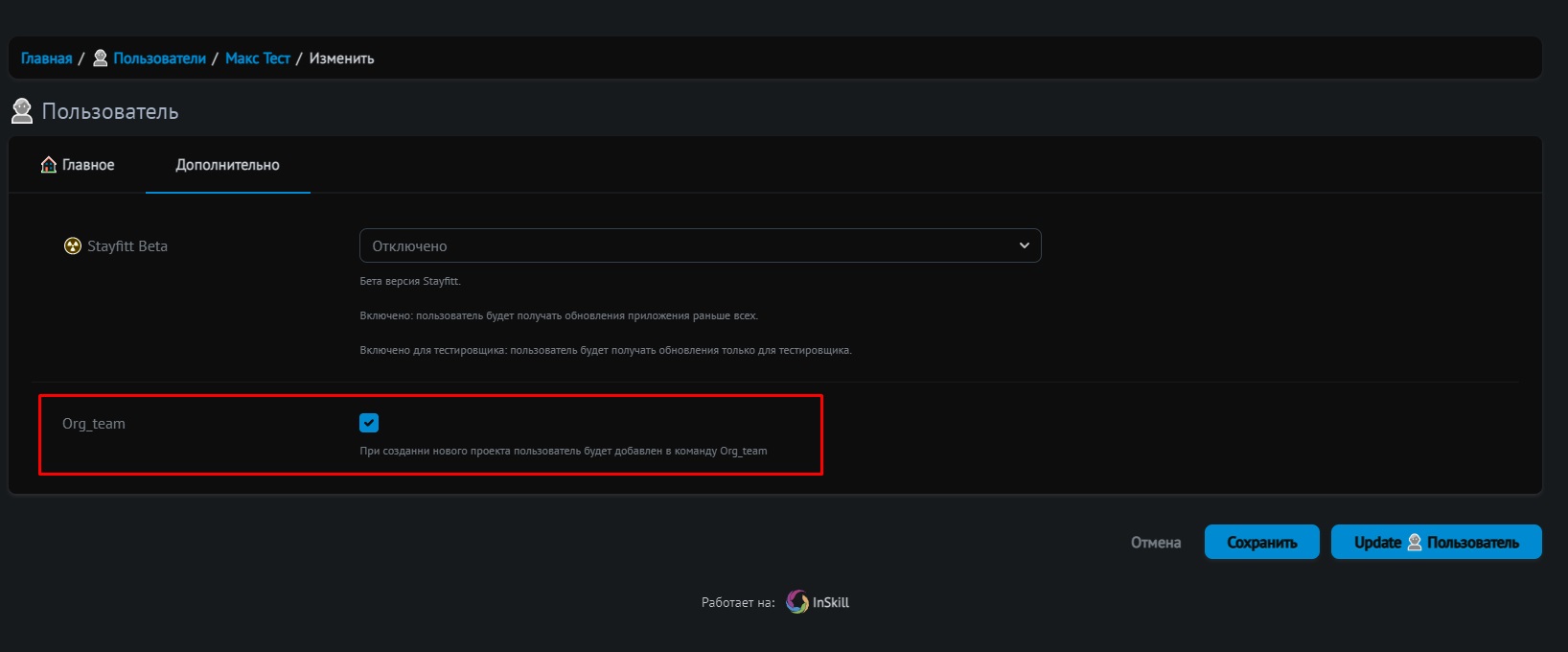Navigate to Макс Тест breadcrumb link
The image size is (1568, 652).
click(257, 58)
